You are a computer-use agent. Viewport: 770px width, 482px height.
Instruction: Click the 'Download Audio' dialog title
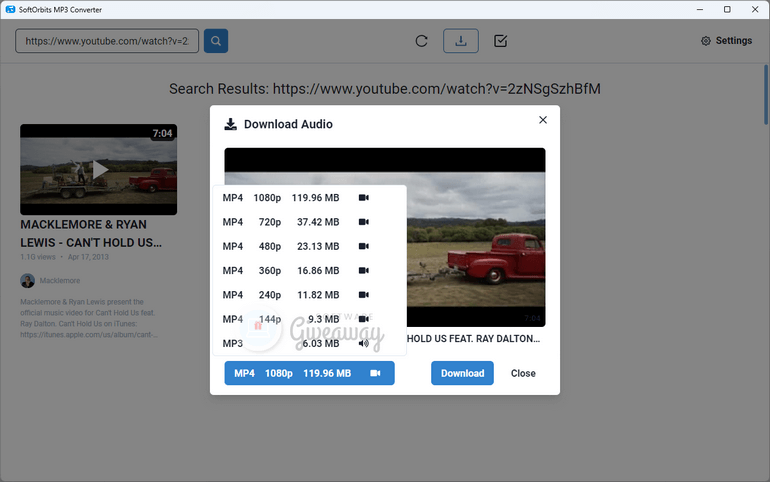pos(288,124)
